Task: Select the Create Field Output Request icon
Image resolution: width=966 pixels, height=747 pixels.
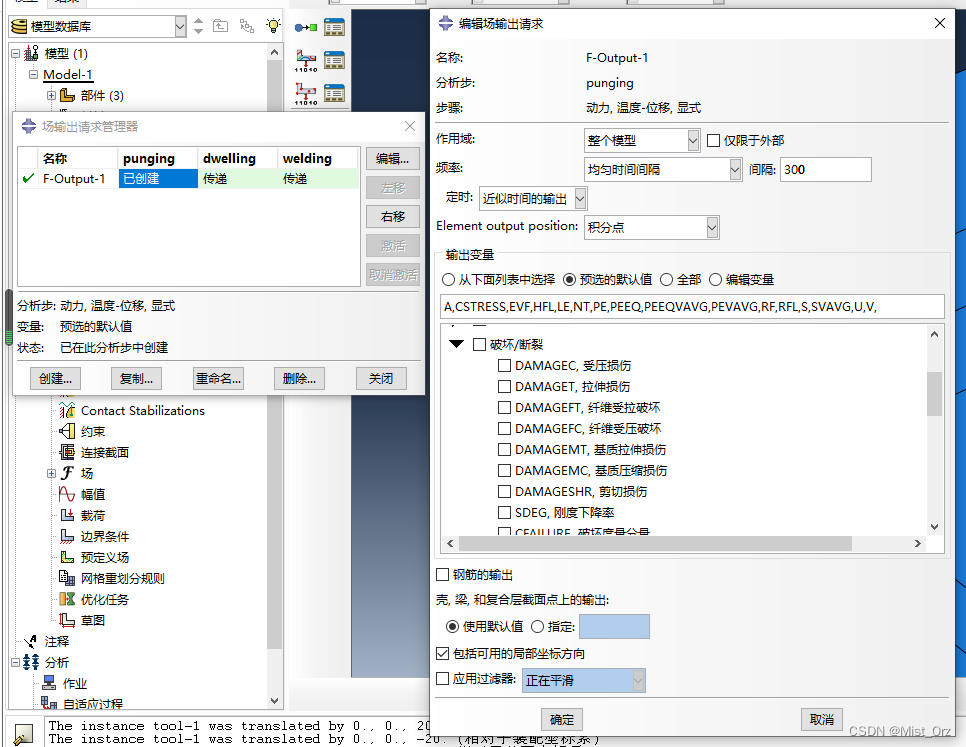Action: tap(306, 59)
